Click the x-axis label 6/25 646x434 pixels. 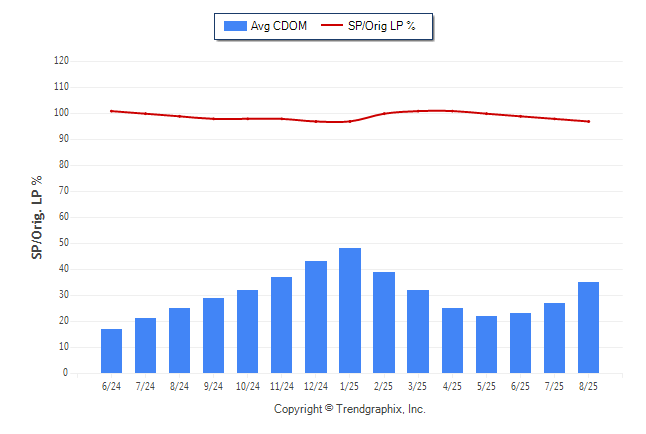click(520, 386)
